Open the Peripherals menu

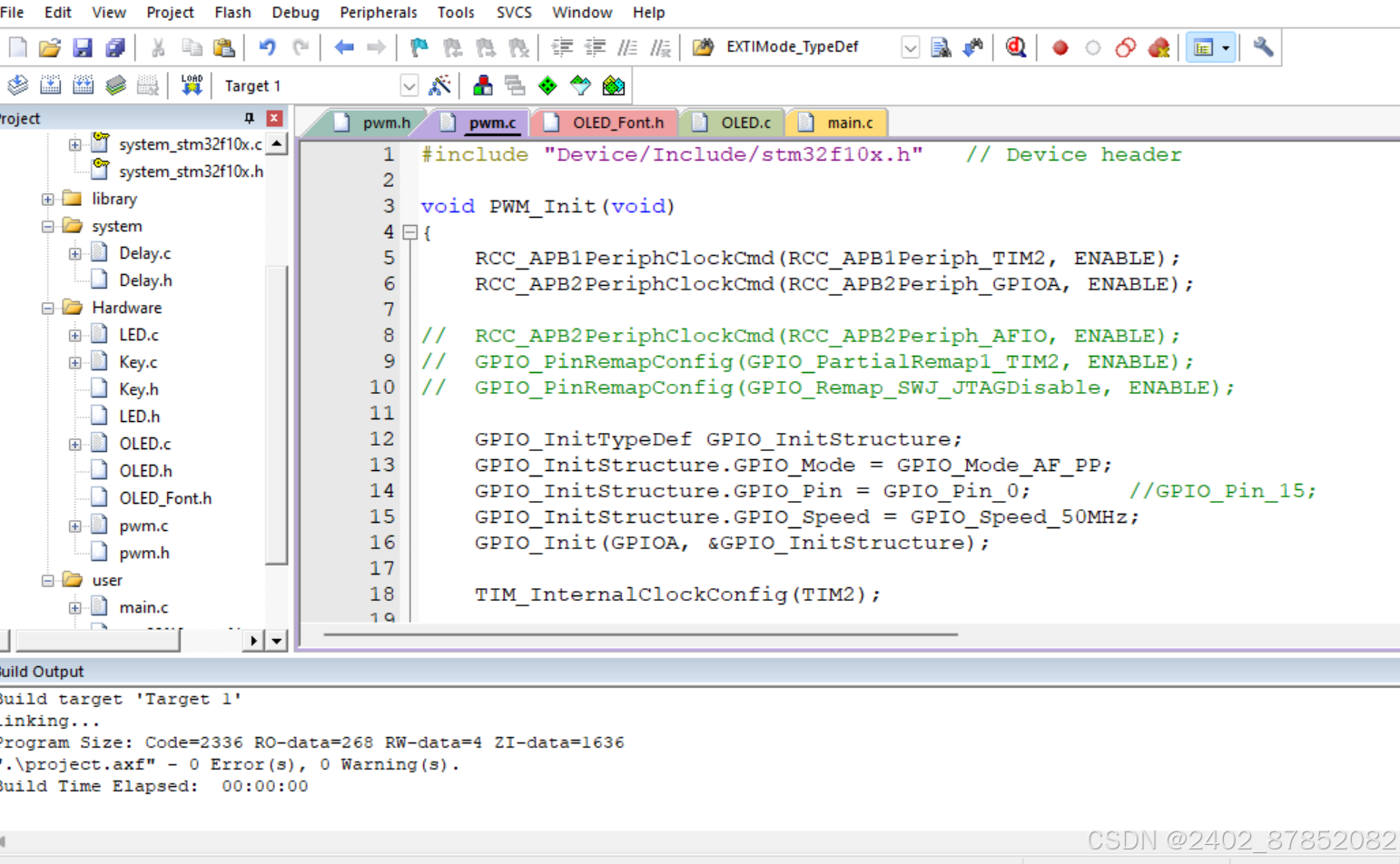point(379,12)
